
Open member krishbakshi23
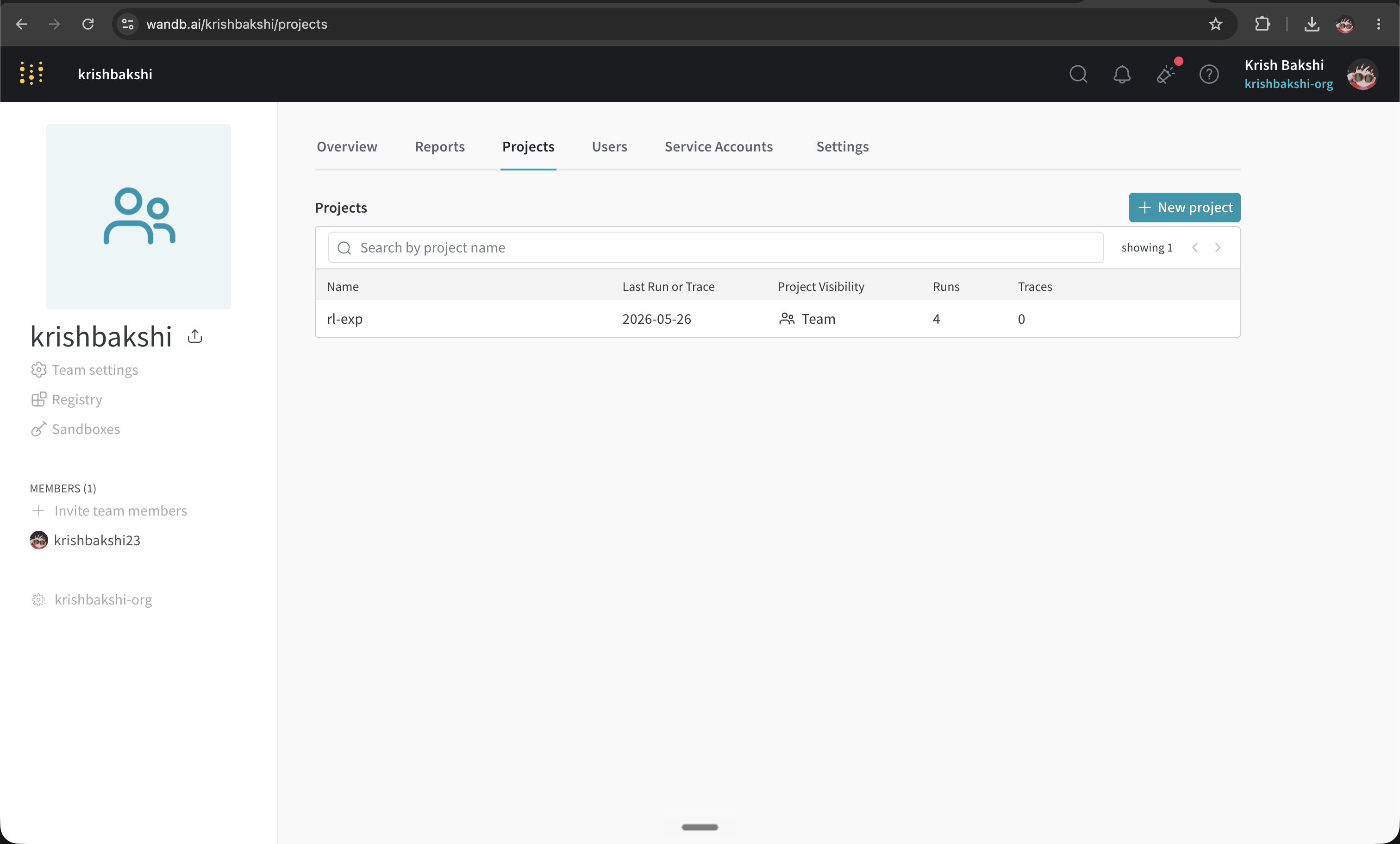[85, 540]
